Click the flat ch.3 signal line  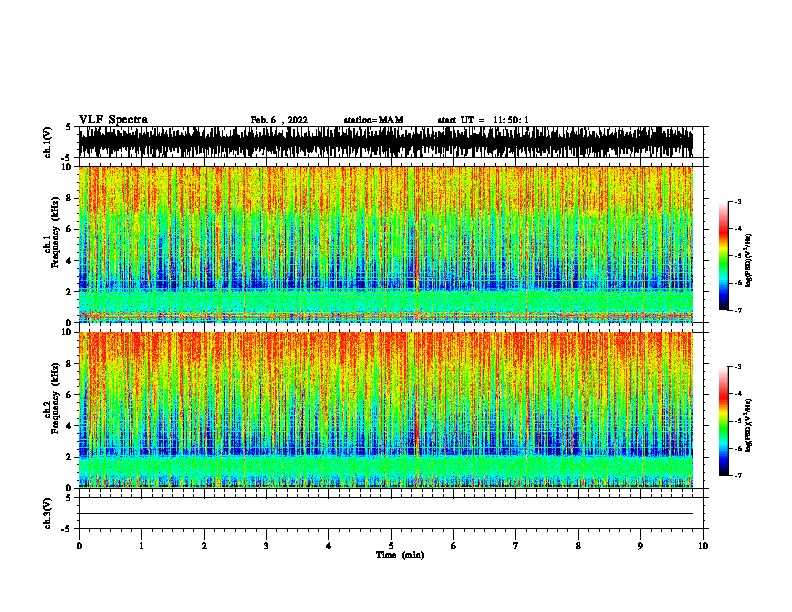386,514
